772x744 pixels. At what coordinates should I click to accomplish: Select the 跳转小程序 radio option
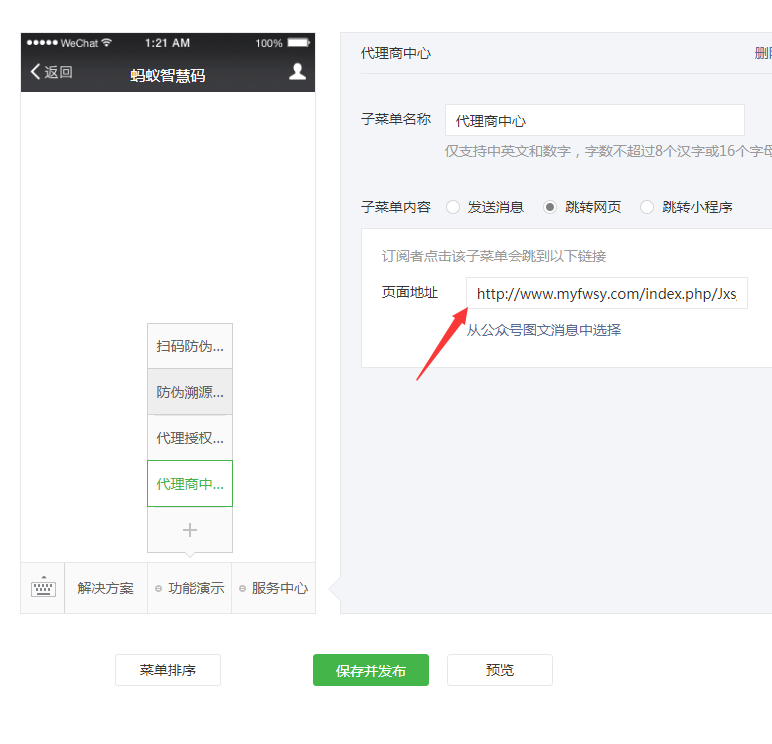(647, 207)
